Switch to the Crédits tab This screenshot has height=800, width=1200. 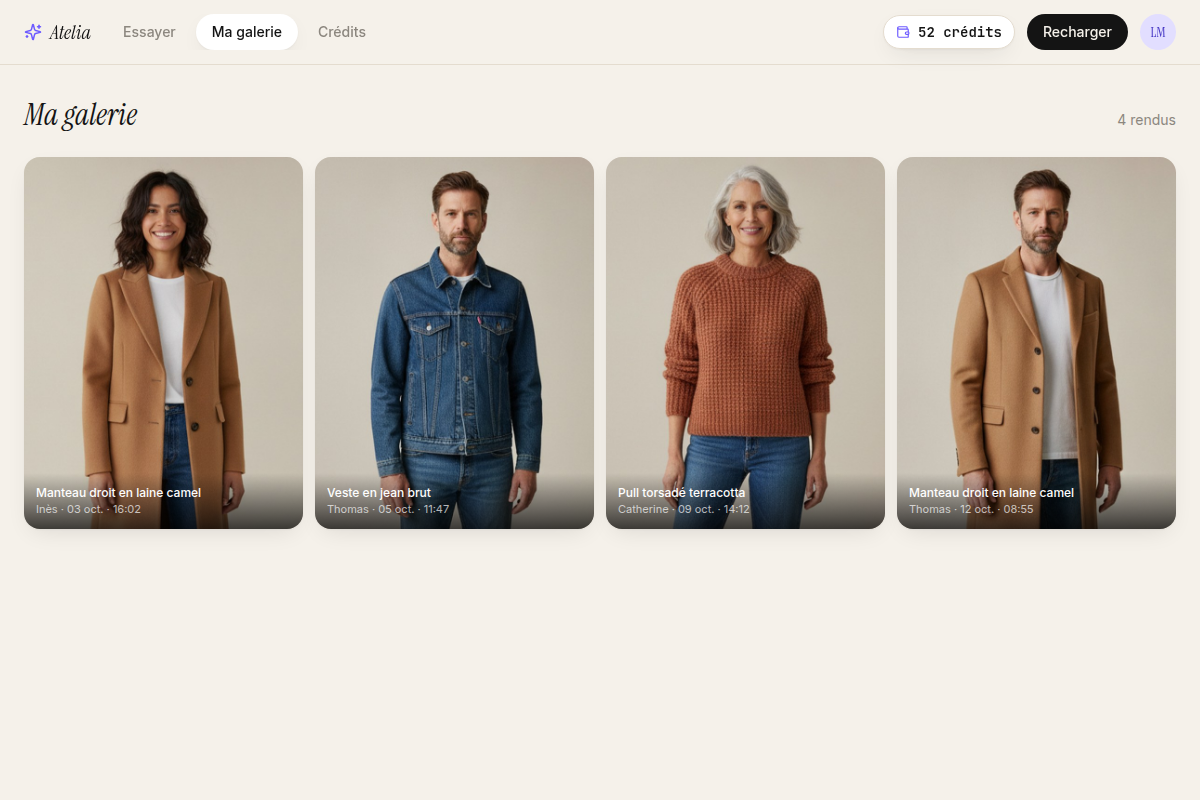tap(342, 32)
